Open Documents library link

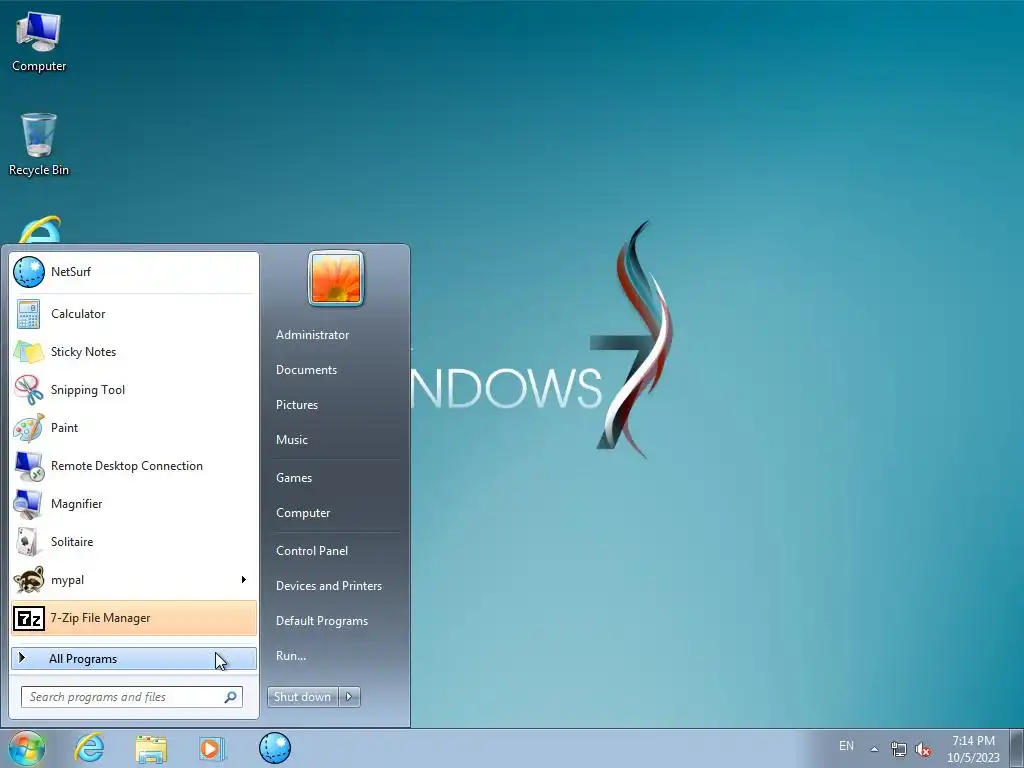pyautogui.click(x=306, y=370)
